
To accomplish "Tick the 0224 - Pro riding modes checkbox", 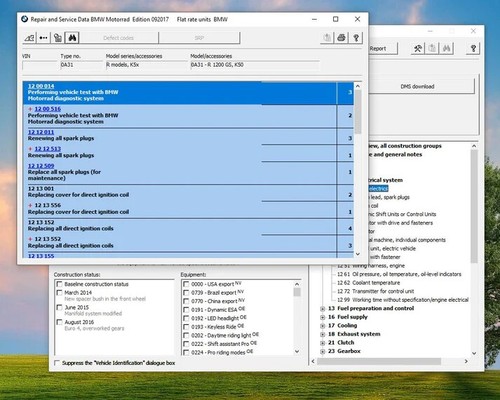I will pos(186,352).
